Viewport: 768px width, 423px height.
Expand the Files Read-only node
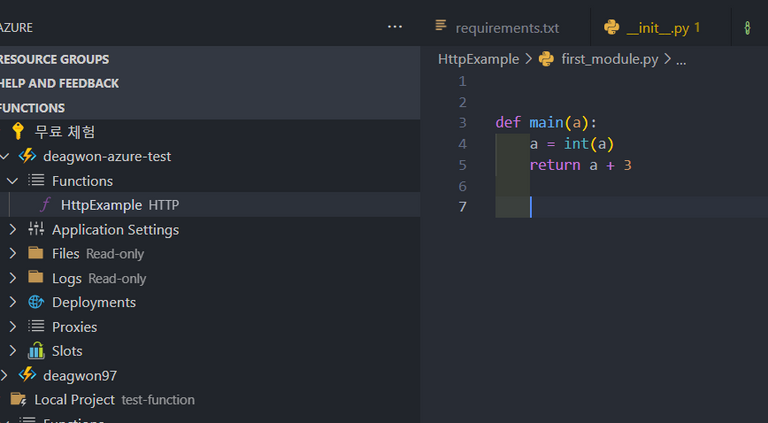[13, 253]
